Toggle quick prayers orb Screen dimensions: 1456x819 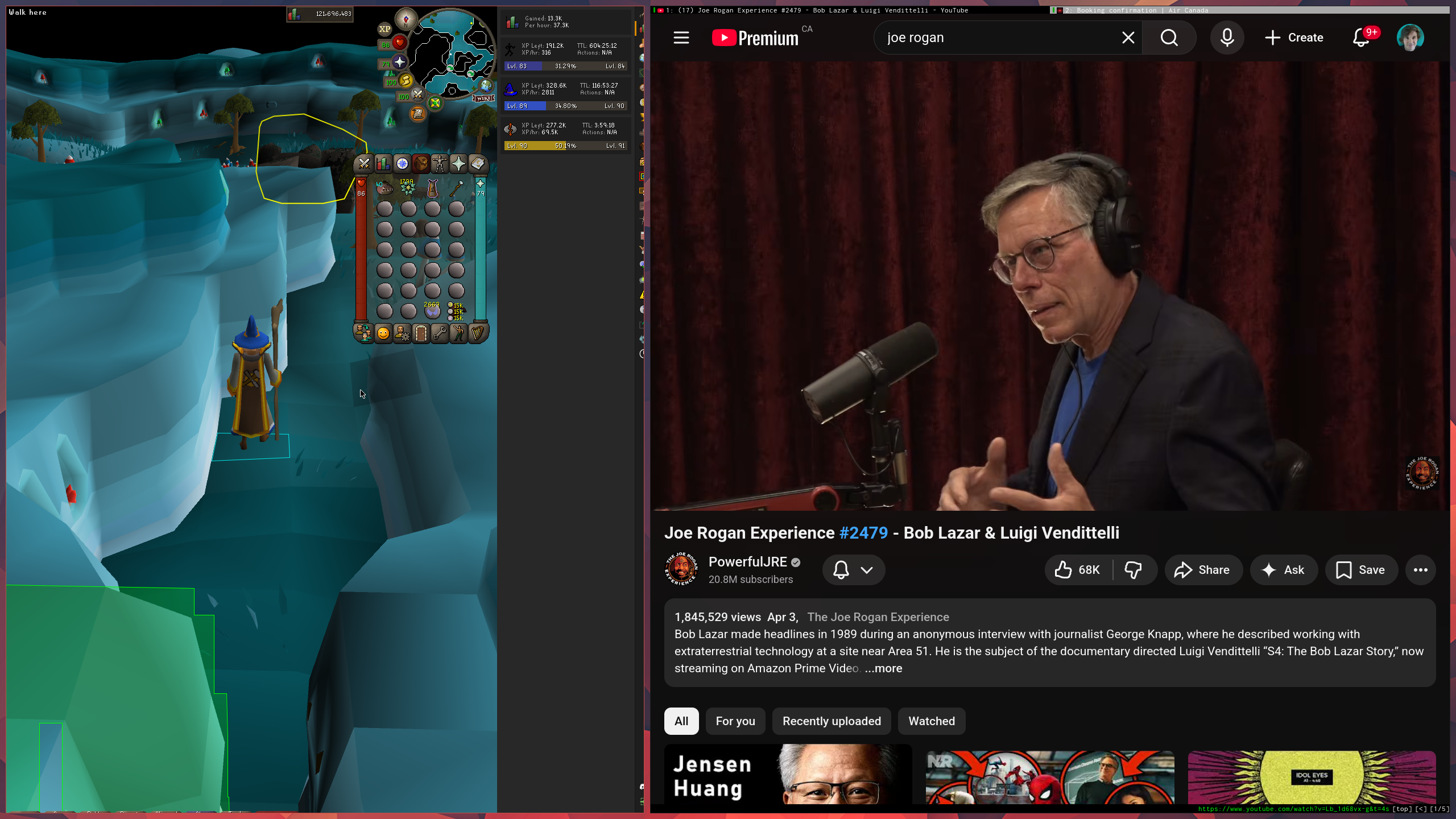click(x=400, y=62)
